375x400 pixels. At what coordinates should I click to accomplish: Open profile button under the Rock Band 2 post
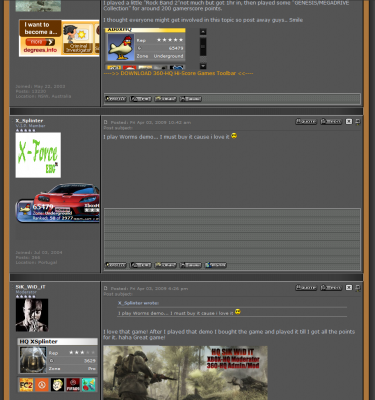(116, 99)
